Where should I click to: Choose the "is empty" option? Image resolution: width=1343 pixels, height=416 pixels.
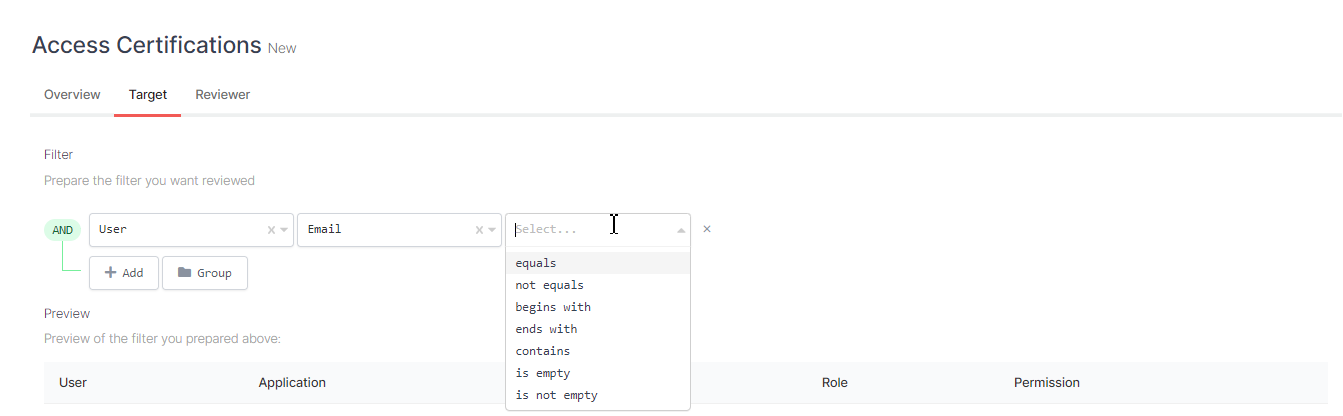click(x=543, y=373)
